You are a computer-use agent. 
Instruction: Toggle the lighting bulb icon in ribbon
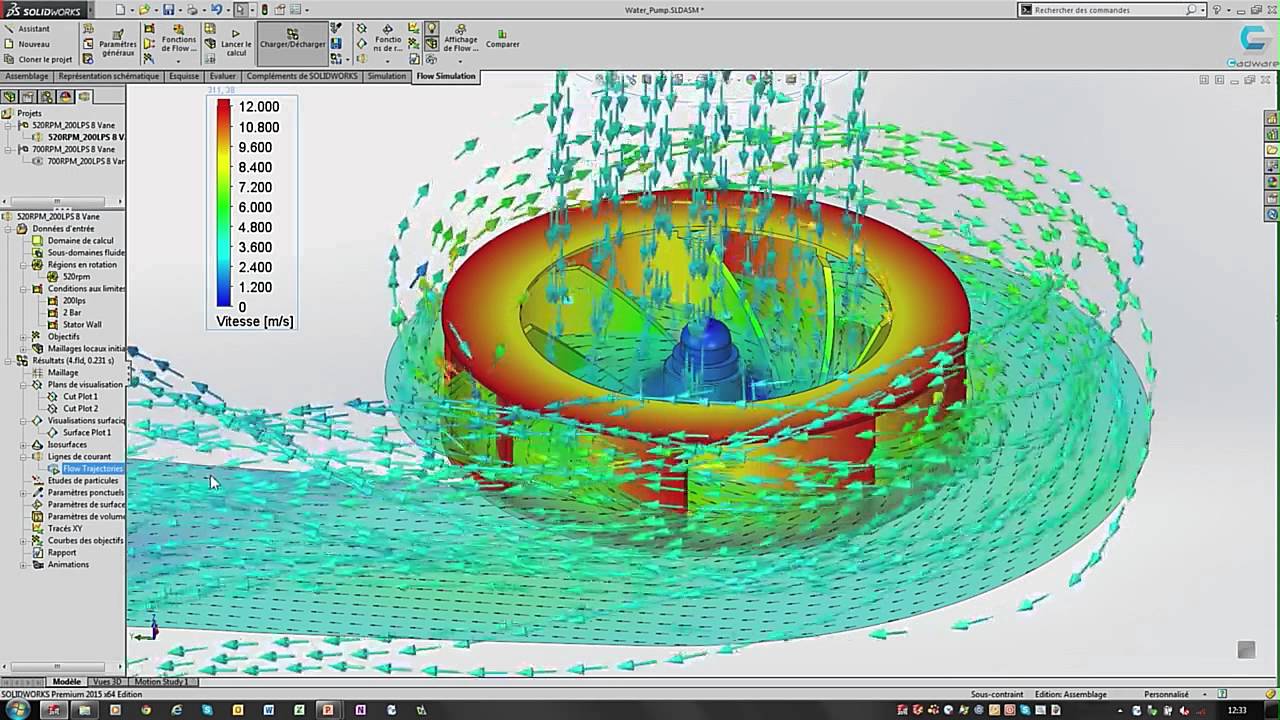(432, 29)
